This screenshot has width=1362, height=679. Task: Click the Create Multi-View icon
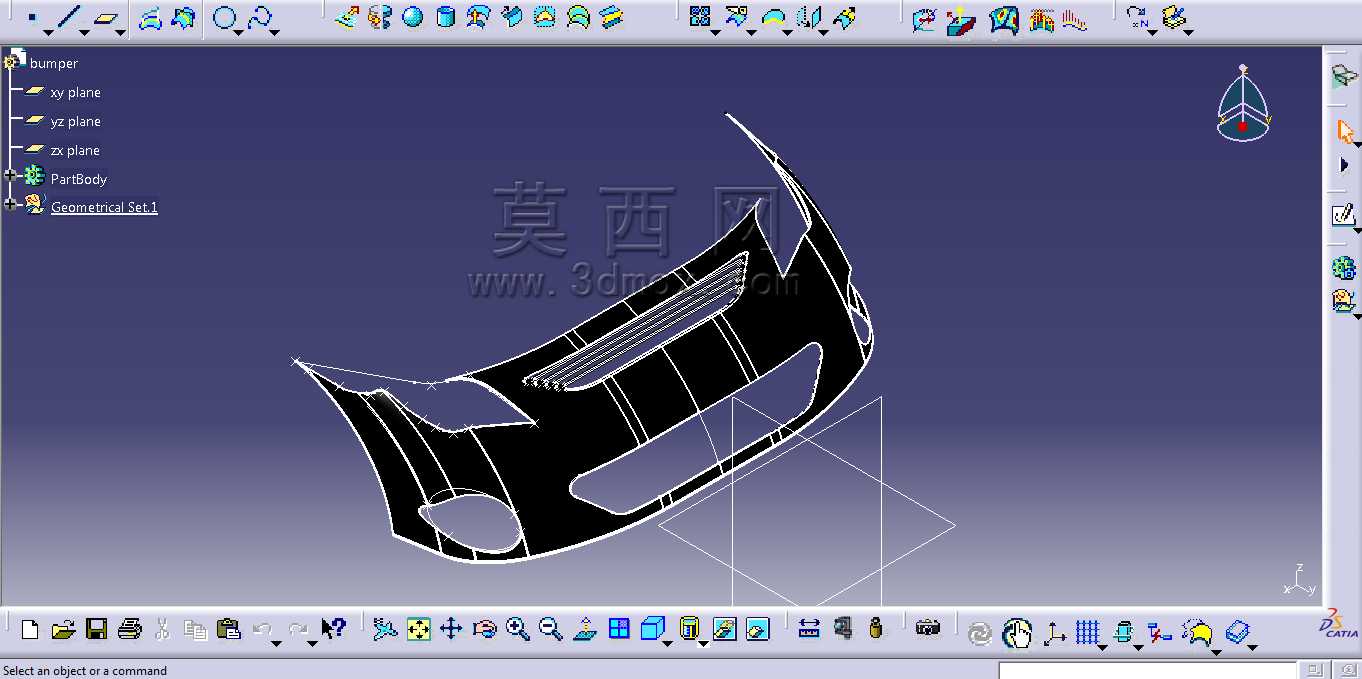click(x=619, y=629)
